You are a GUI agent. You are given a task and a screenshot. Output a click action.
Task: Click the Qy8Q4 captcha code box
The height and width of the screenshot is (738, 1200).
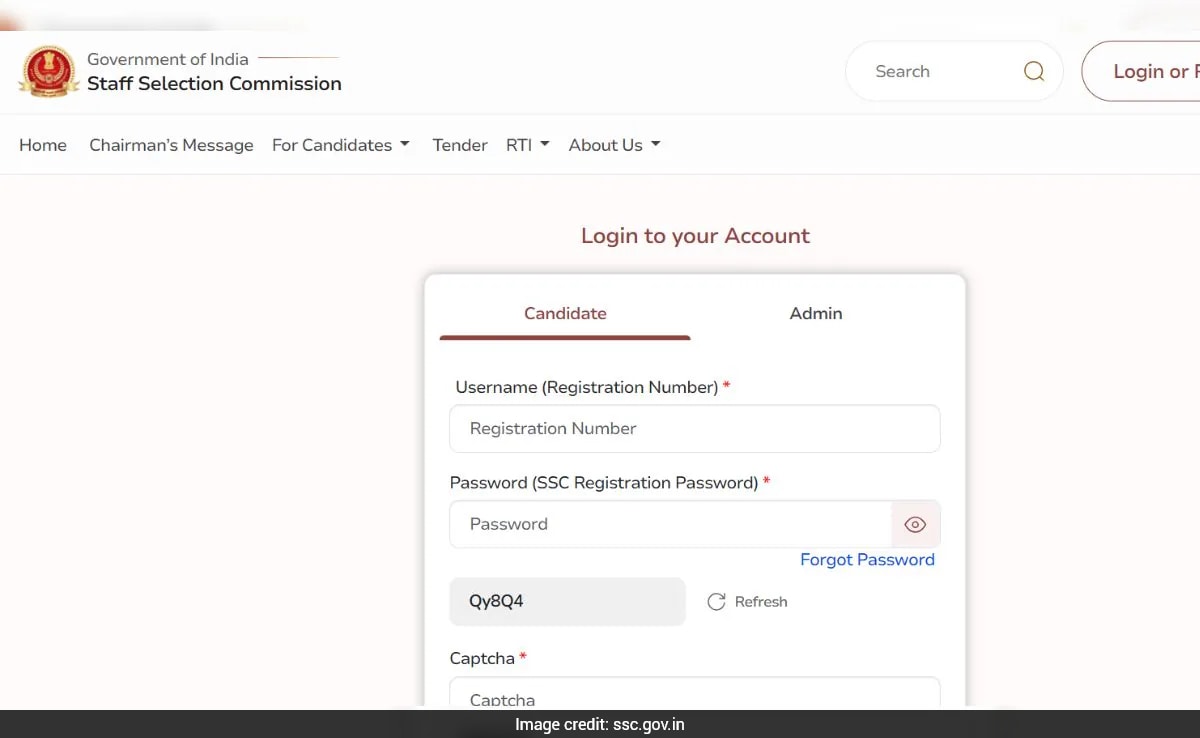click(x=568, y=602)
